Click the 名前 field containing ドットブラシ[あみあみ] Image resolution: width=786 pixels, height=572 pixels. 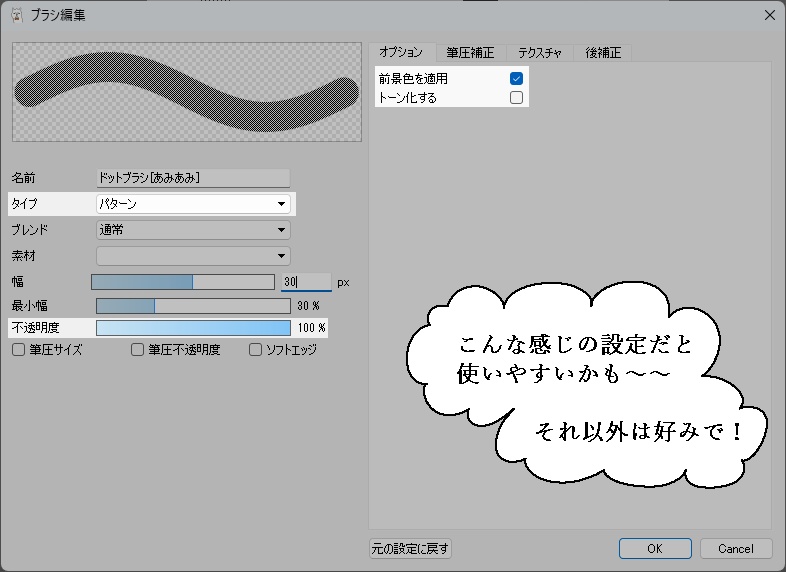pos(193,178)
